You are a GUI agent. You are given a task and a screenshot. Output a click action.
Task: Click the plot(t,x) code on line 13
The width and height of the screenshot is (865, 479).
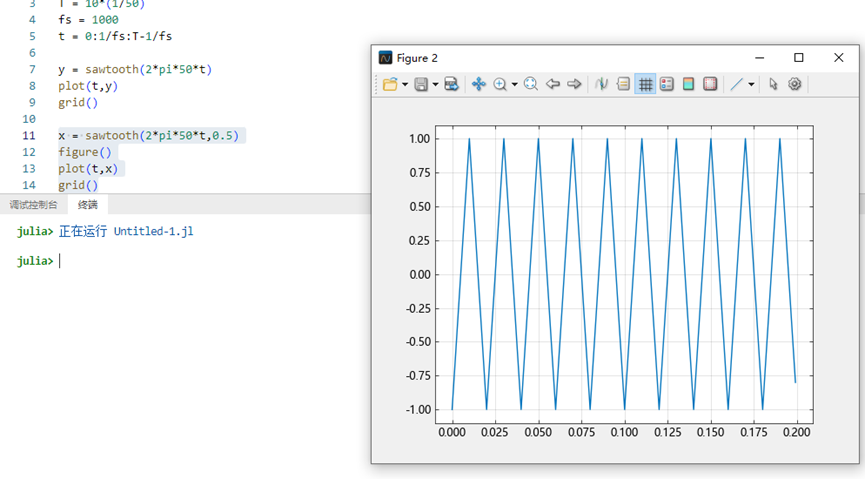click(x=88, y=169)
